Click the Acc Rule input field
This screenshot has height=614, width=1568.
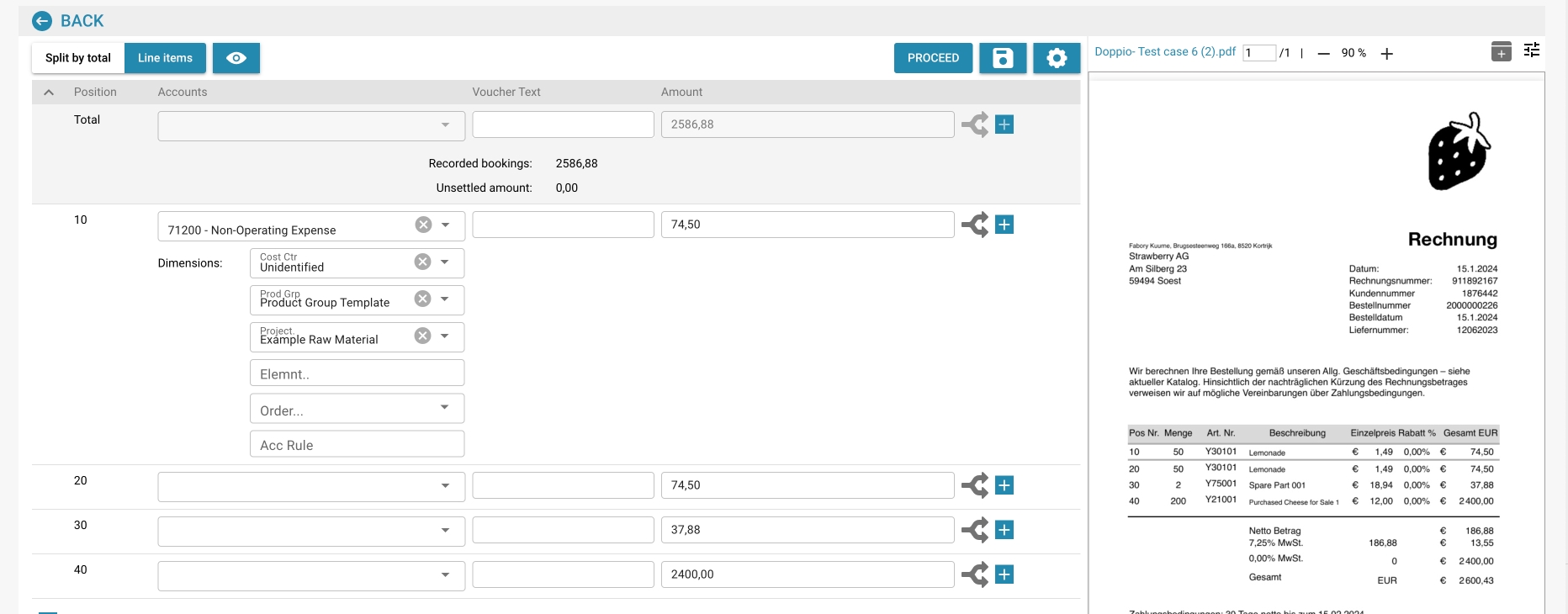tap(357, 445)
